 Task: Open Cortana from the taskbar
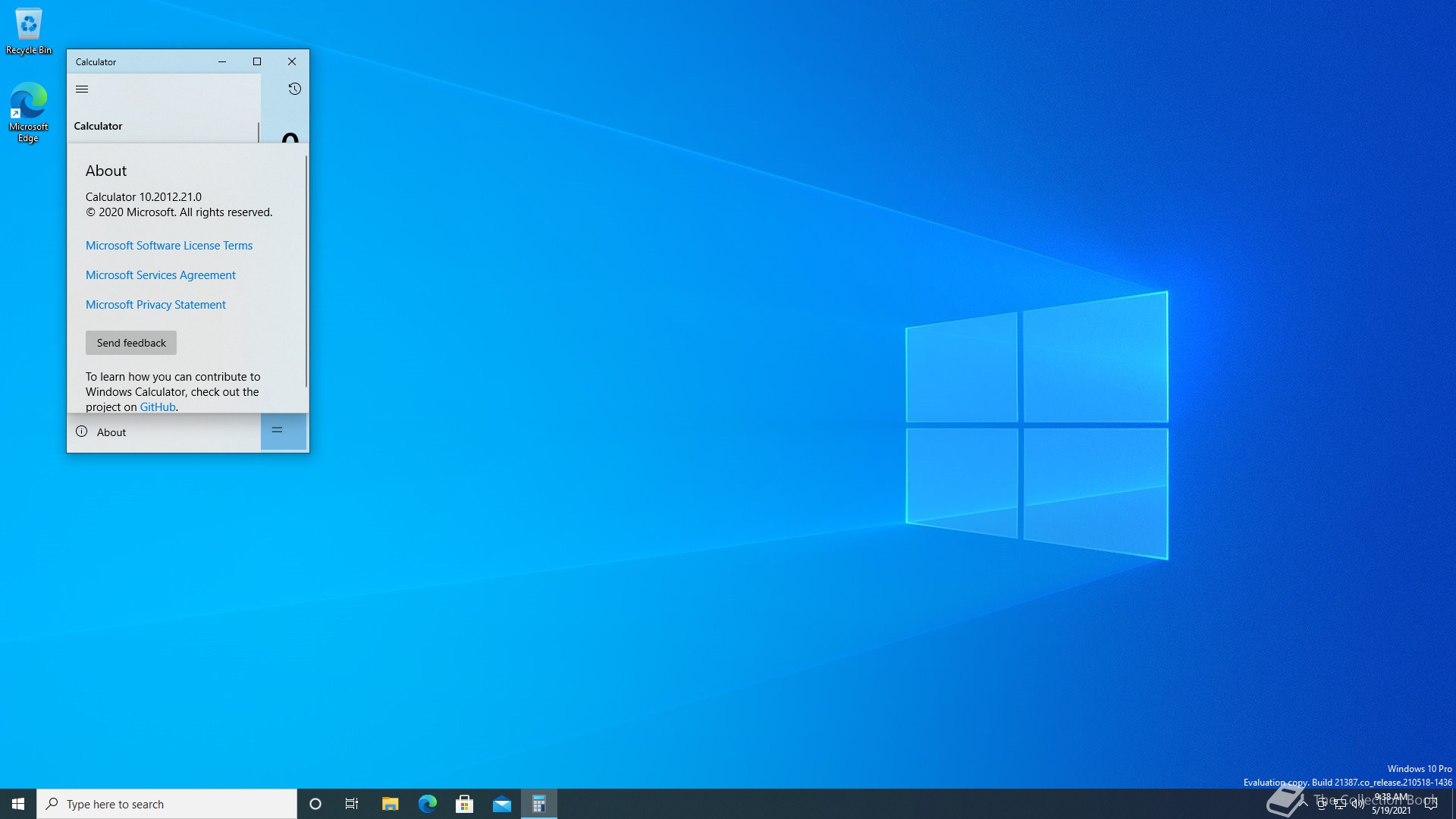315,804
